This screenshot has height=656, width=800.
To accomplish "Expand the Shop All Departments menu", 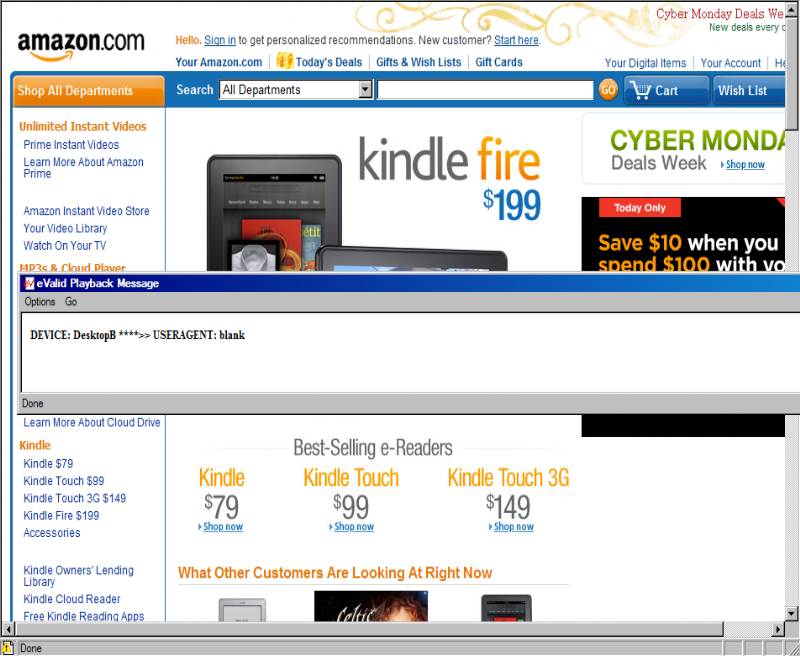I will click(88, 91).
